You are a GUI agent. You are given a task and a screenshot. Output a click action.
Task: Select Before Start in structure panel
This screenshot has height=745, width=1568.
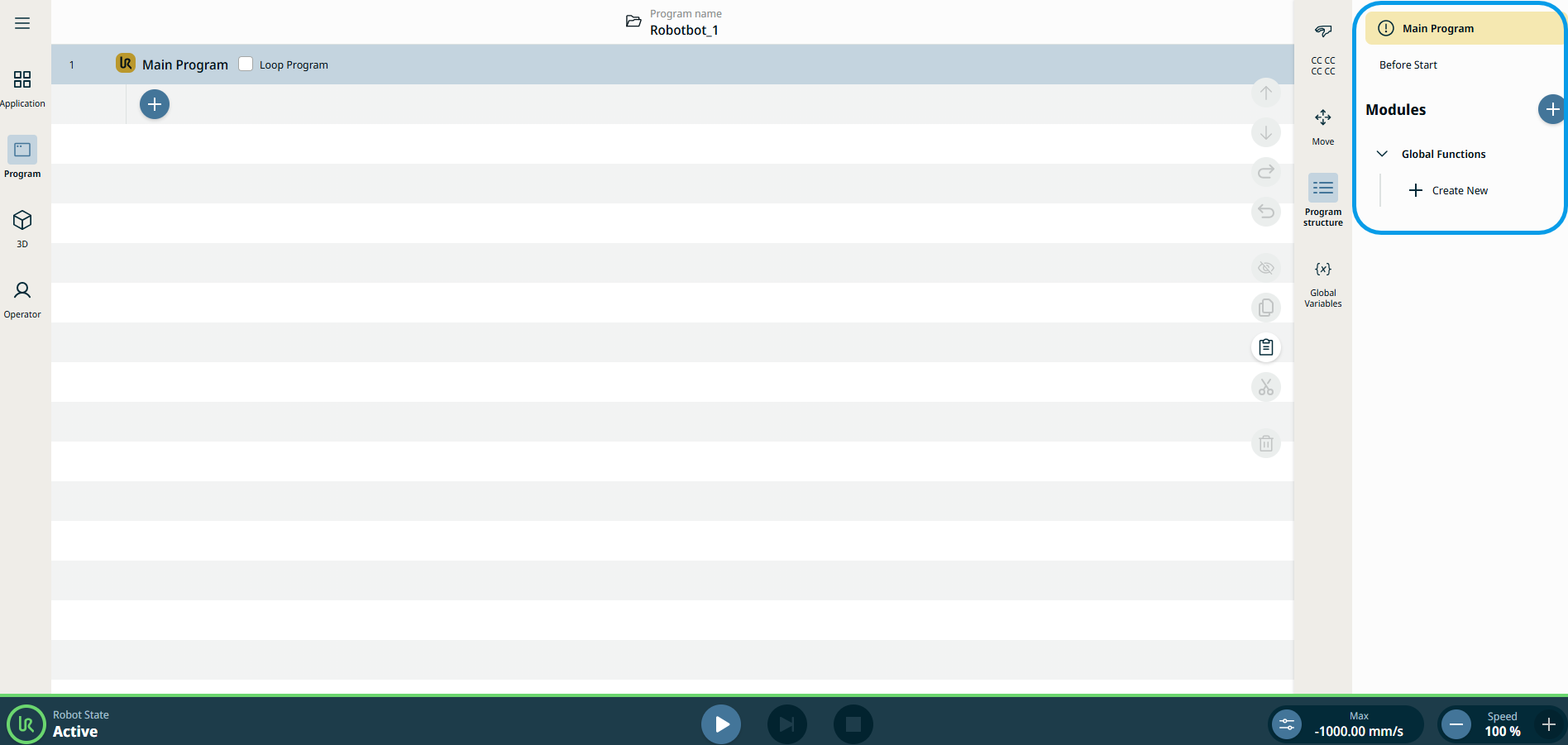(1408, 64)
